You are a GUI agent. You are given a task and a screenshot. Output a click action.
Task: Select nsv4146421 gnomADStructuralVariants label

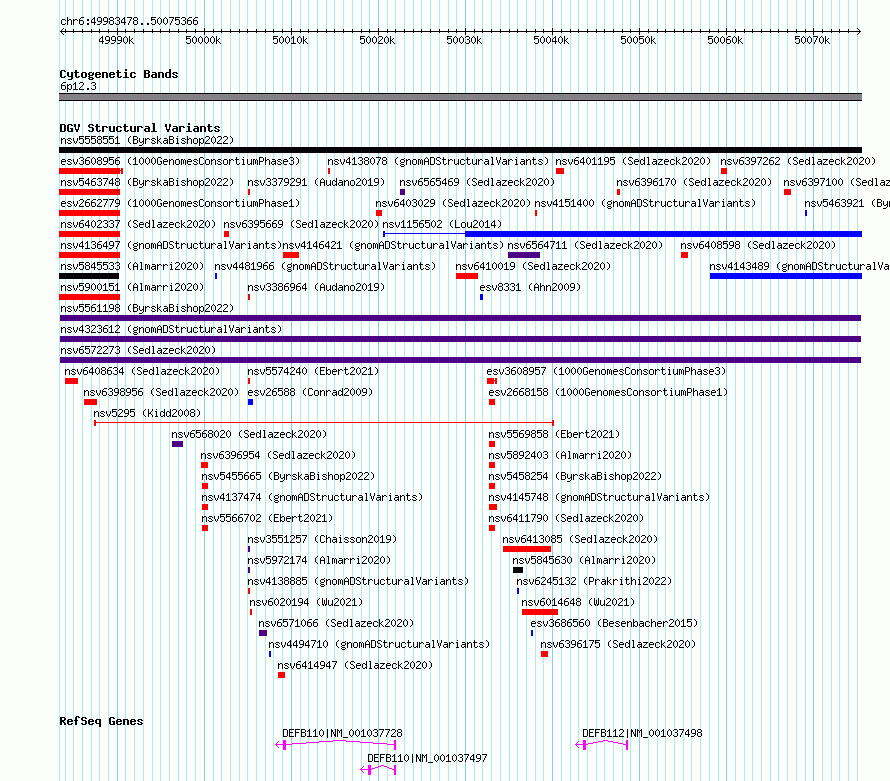393,245
